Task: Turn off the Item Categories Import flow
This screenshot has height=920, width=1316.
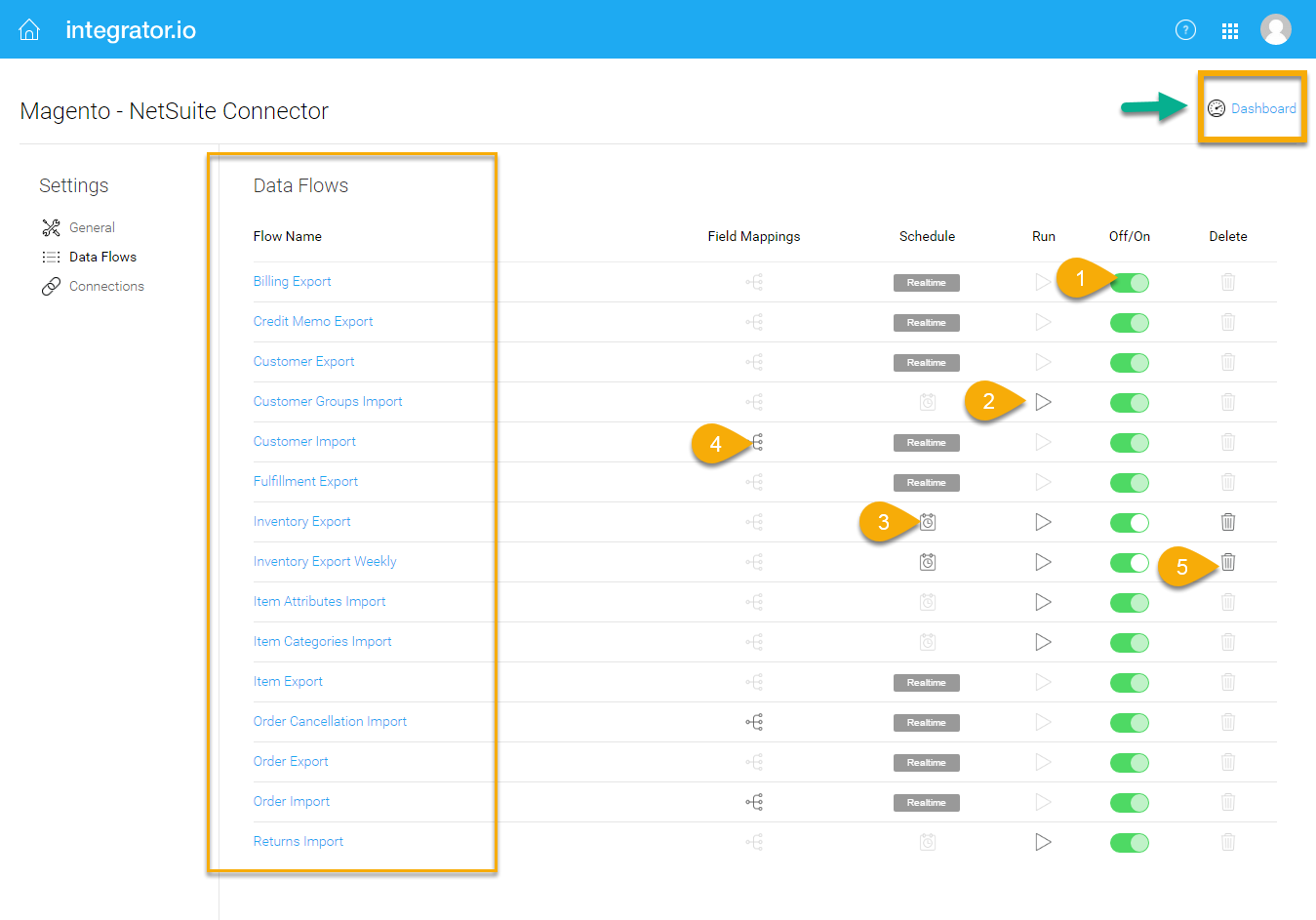Action: 1130,643
